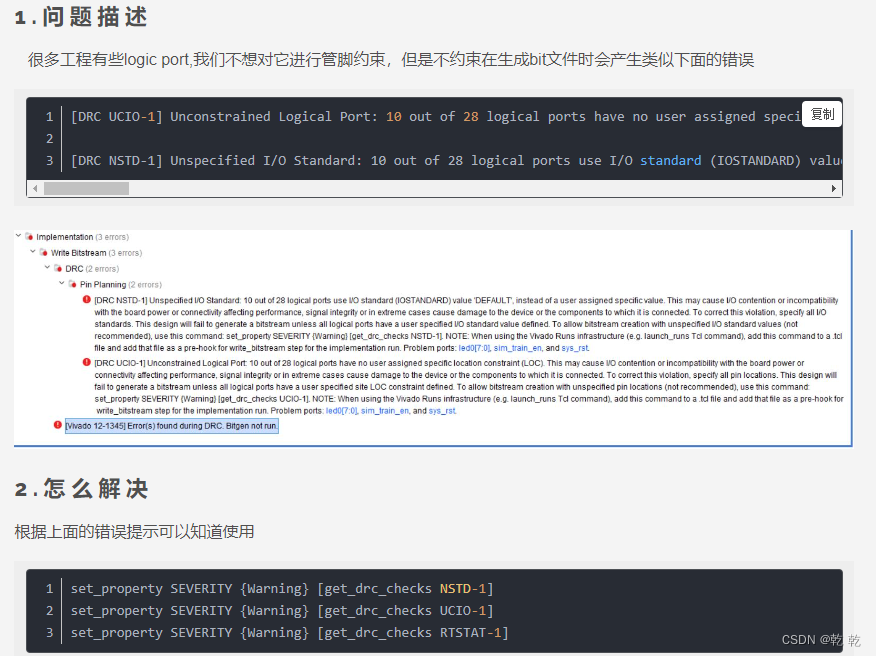Click the red error icon beside DRC NSTD-1

click(87, 300)
